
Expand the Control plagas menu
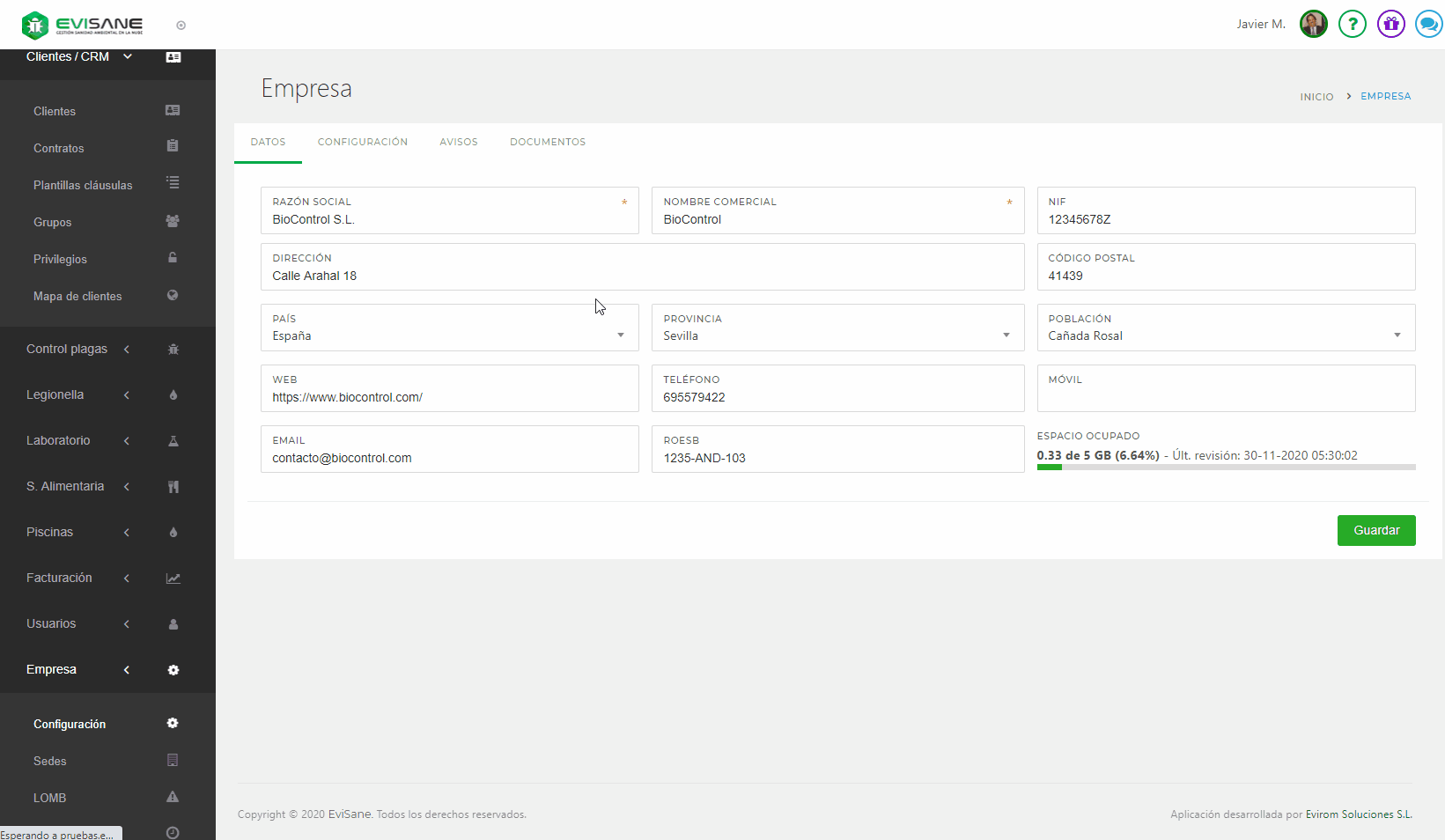67,349
